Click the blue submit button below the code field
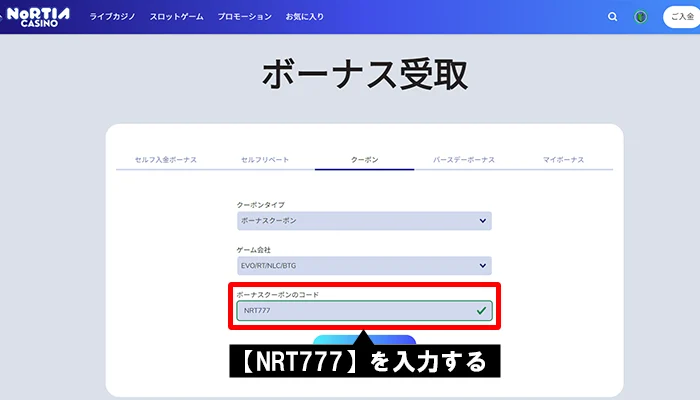The image size is (700, 400). (x=330, y=339)
